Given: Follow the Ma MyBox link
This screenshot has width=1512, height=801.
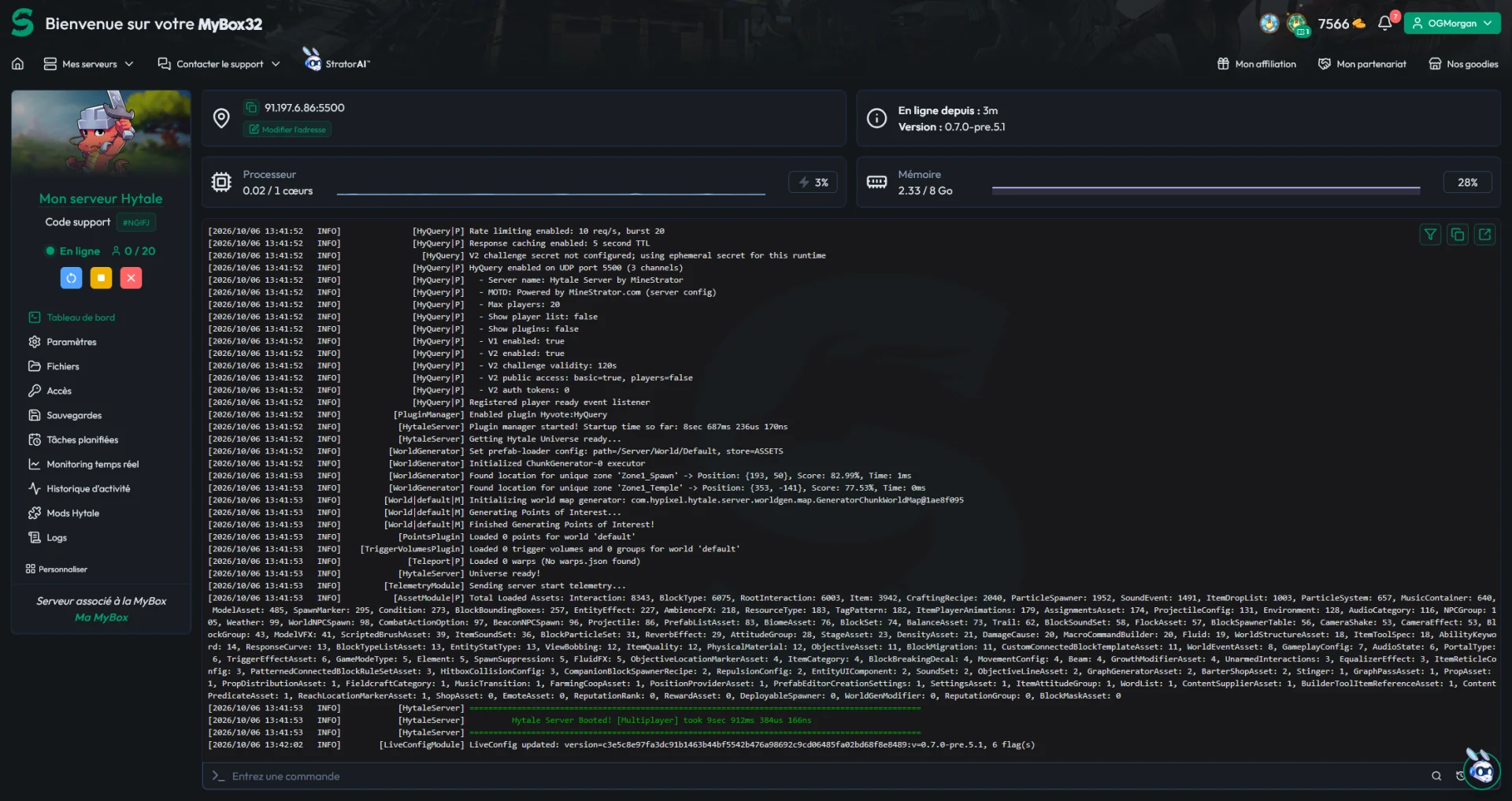Looking at the screenshot, I should (x=101, y=617).
